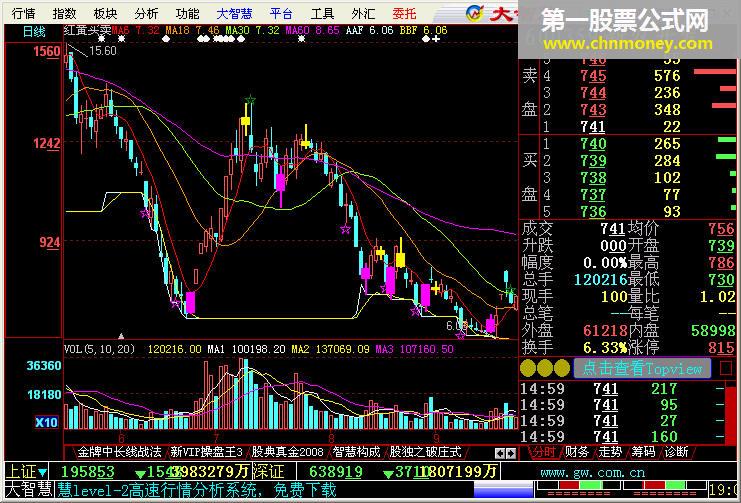Click the small triangle marker below chart's left side
This screenshot has width=741, height=503.
121,336
